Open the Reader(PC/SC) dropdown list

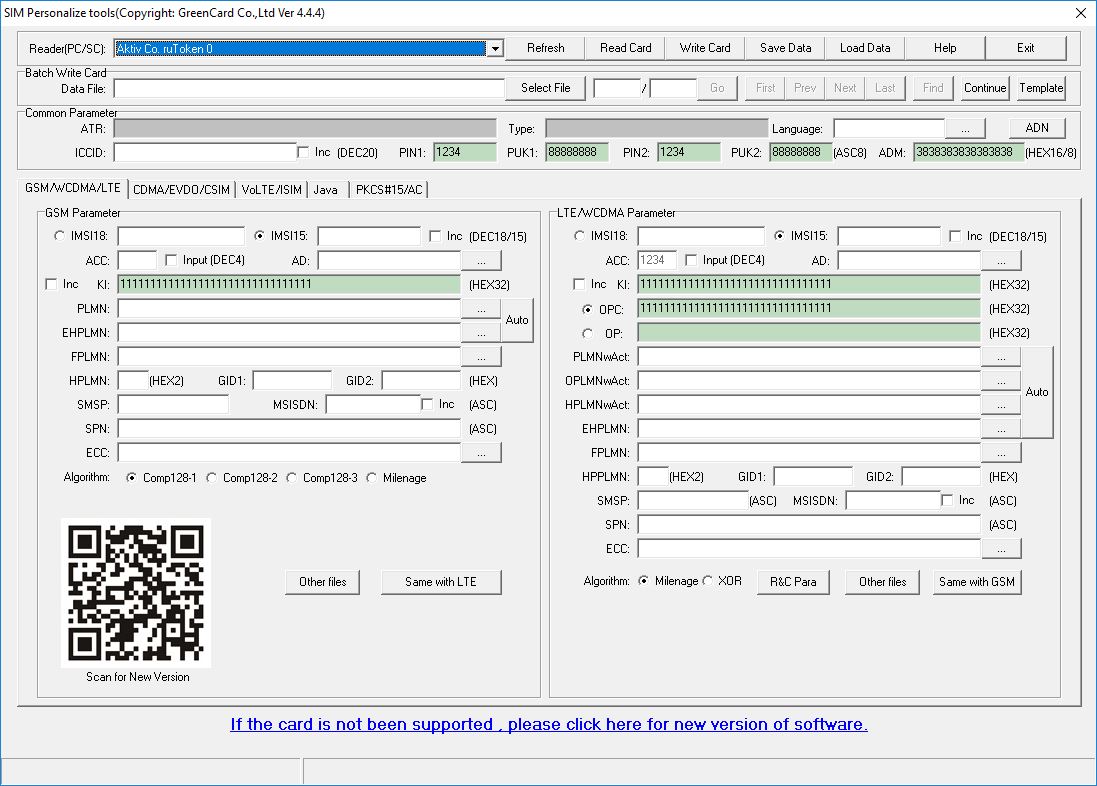click(494, 48)
